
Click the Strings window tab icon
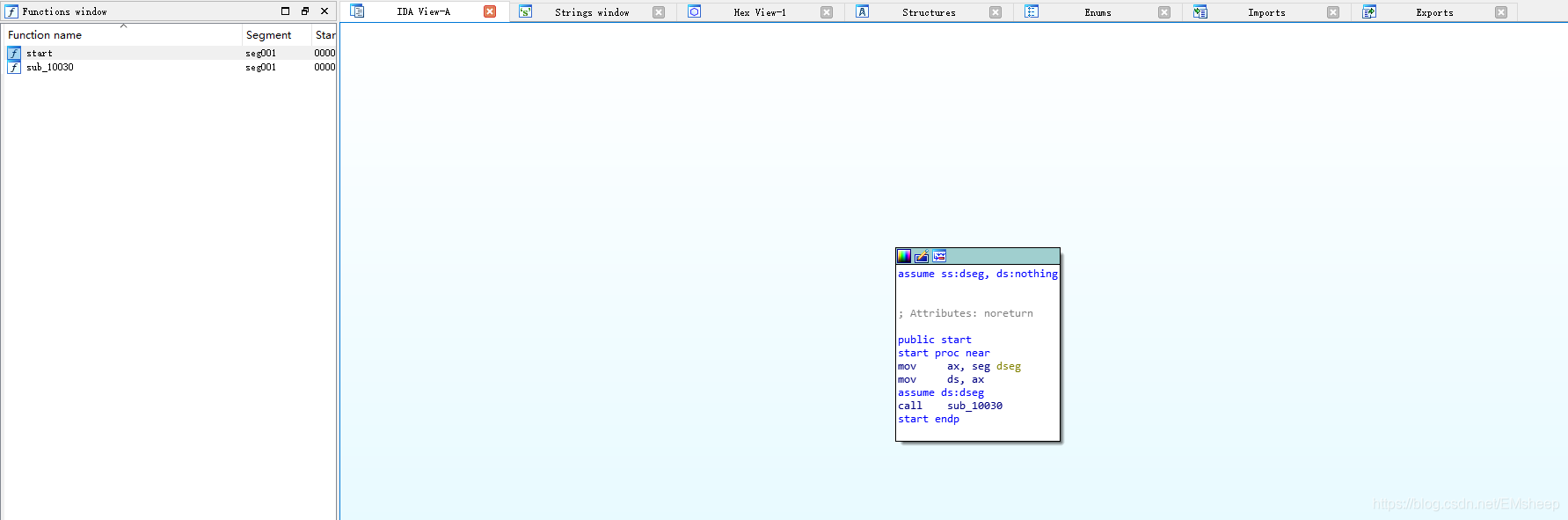(525, 11)
